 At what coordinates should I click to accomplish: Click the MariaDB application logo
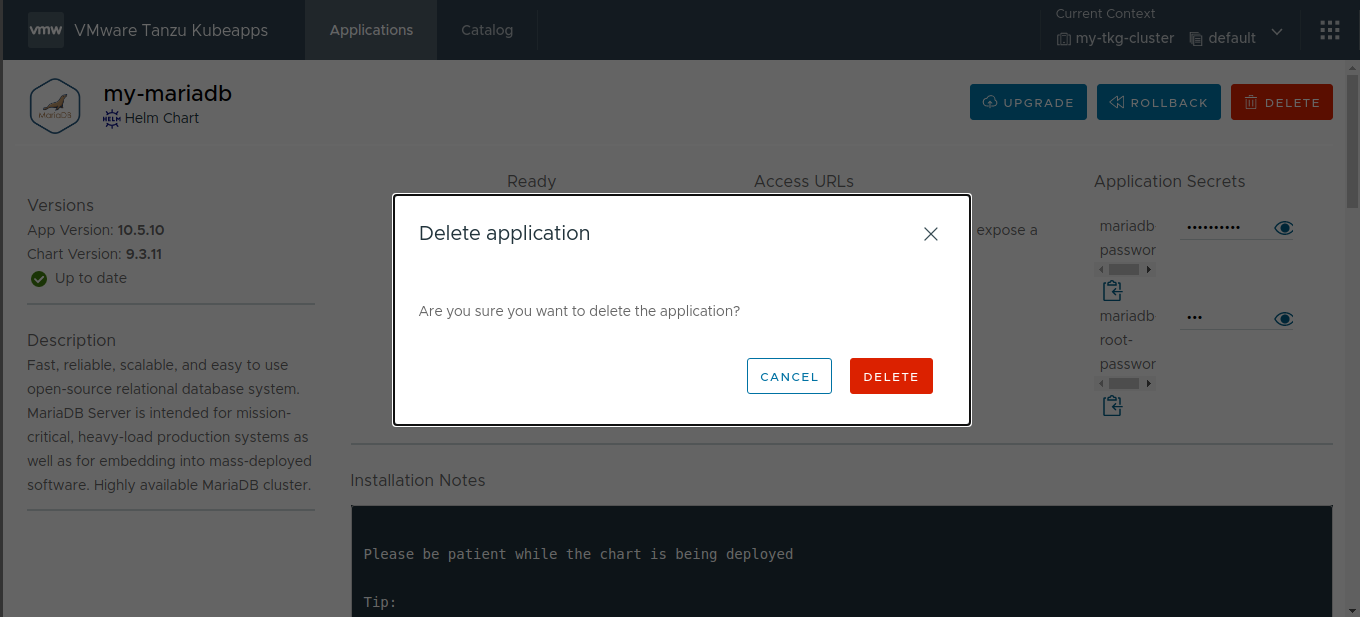point(55,105)
